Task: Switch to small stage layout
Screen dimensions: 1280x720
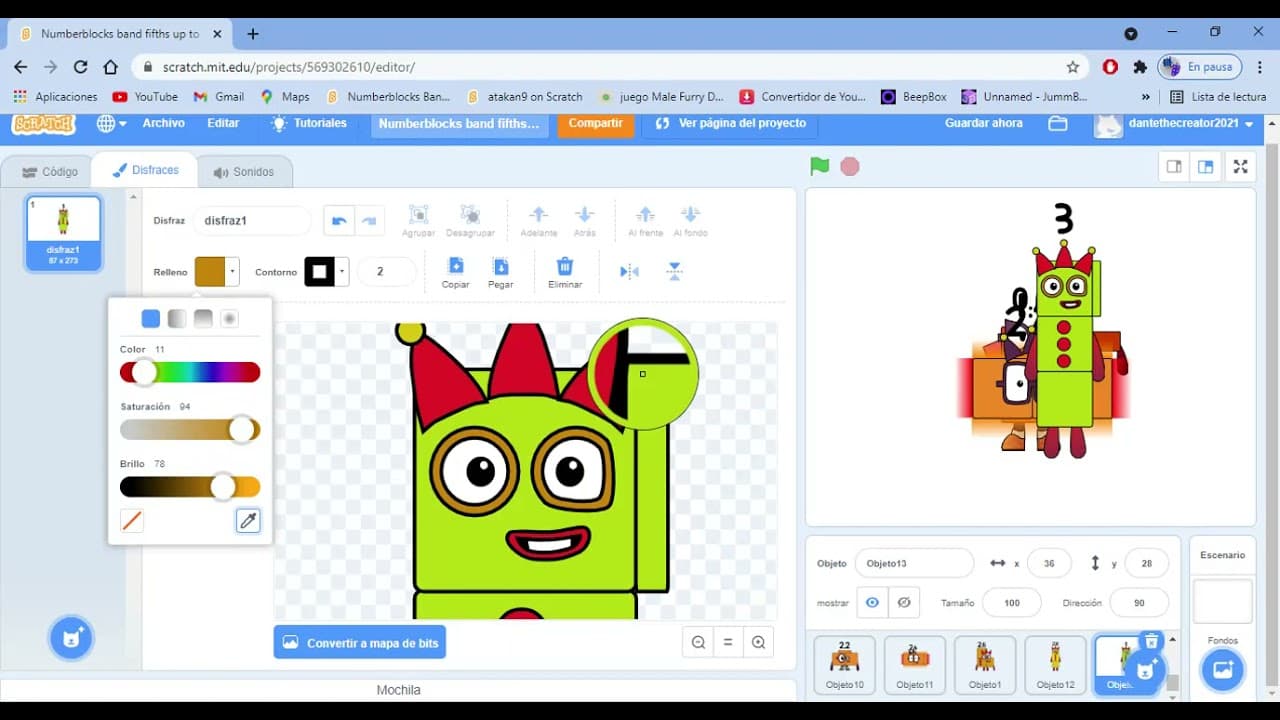Action: 1174,167
